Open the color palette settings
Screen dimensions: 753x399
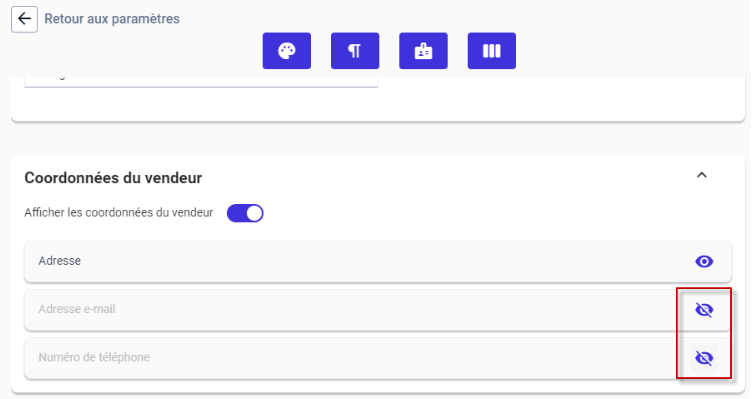pyautogui.click(x=287, y=51)
